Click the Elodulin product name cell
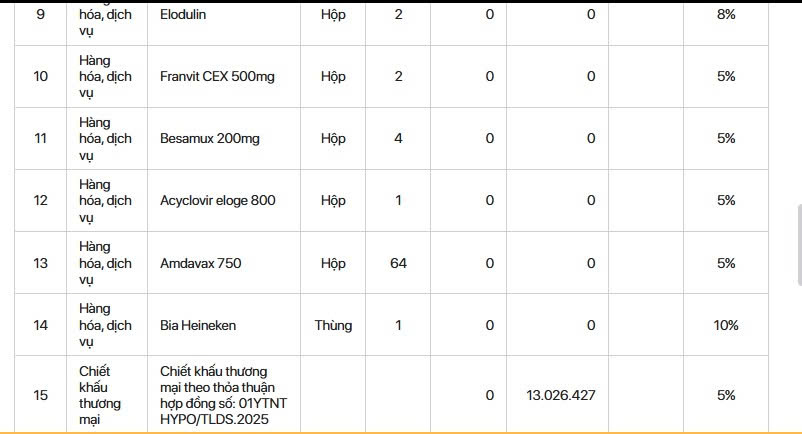This screenshot has height=434, width=802. click(183, 15)
